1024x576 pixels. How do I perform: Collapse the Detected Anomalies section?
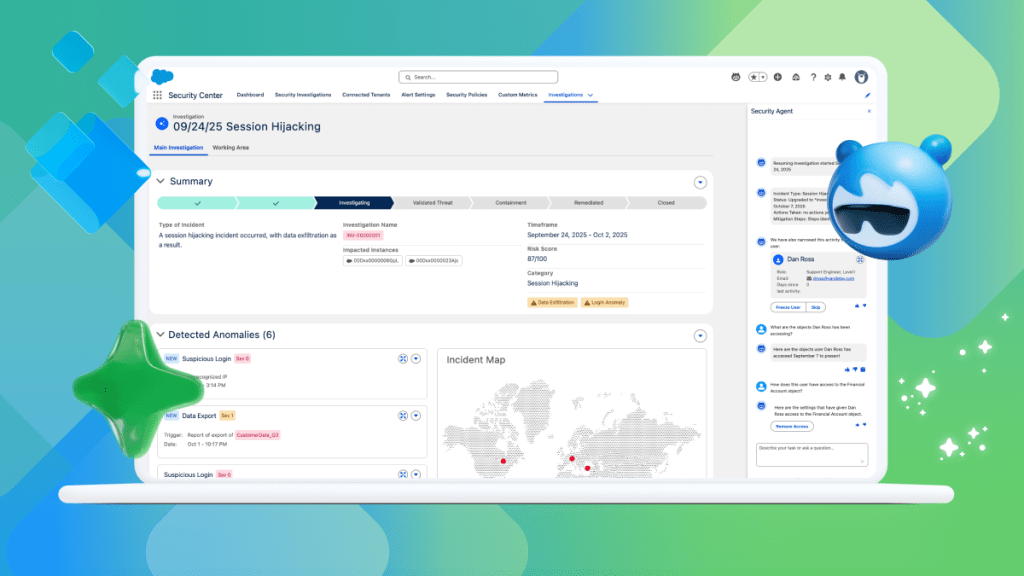162,335
